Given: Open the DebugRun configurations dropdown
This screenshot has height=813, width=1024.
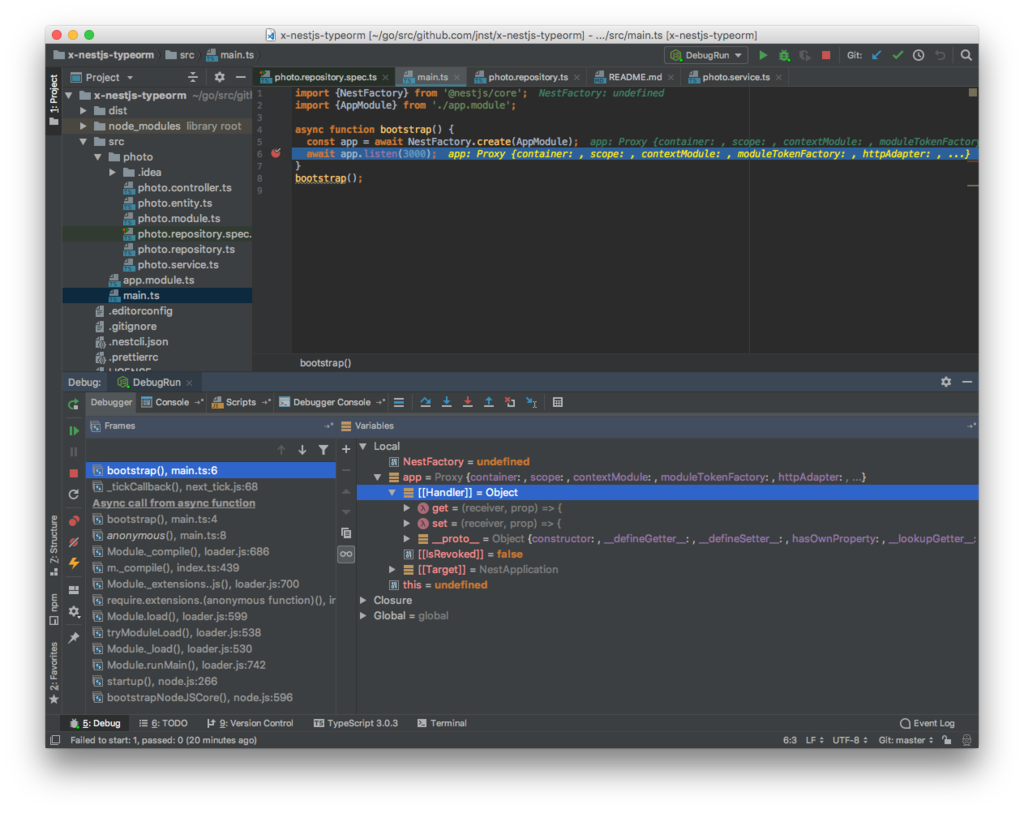Looking at the screenshot, I should [707, 55].
